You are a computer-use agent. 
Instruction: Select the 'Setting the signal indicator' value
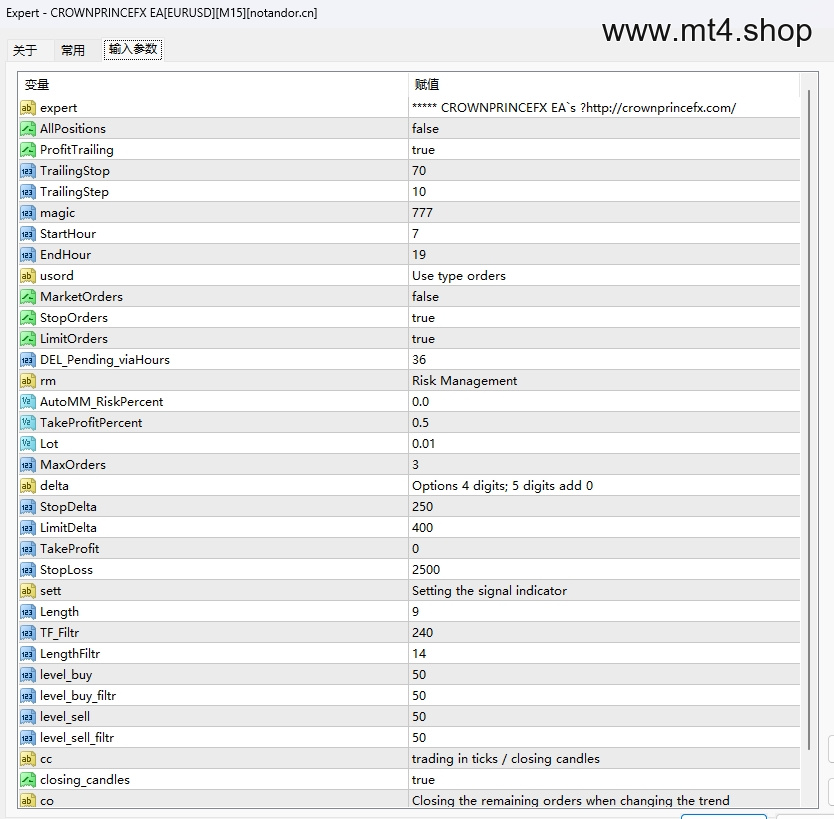click(489, 591)
